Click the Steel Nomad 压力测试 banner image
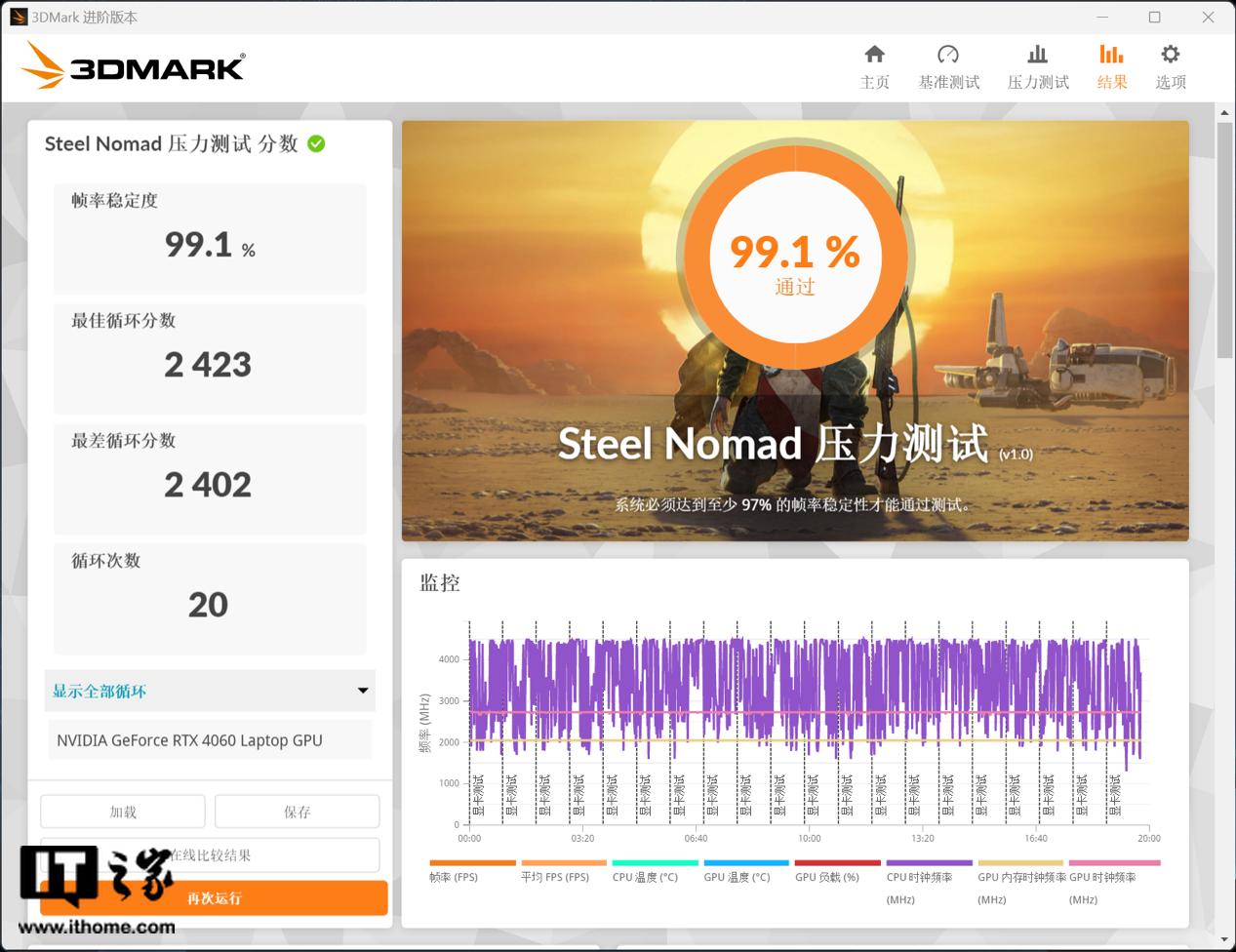 795,331
